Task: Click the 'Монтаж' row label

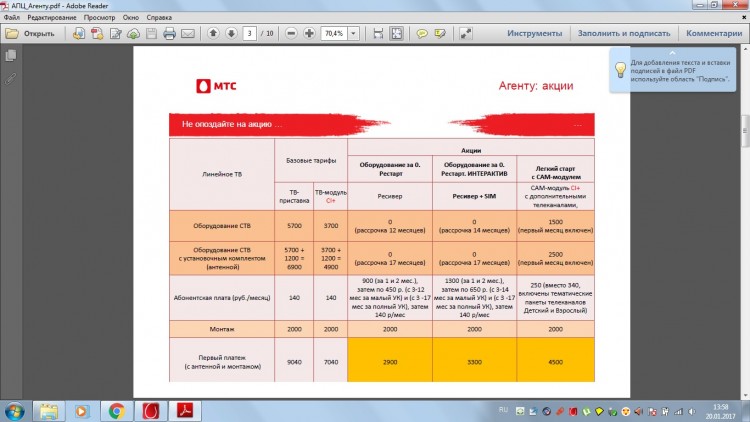Action: coord(222,329)
